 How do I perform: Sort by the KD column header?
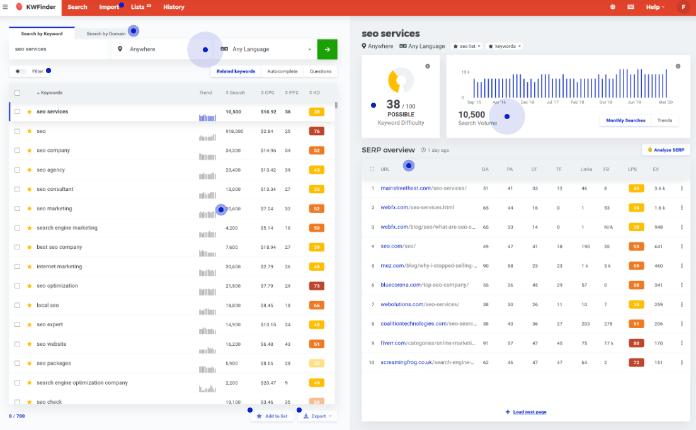[x=315, y=93]
